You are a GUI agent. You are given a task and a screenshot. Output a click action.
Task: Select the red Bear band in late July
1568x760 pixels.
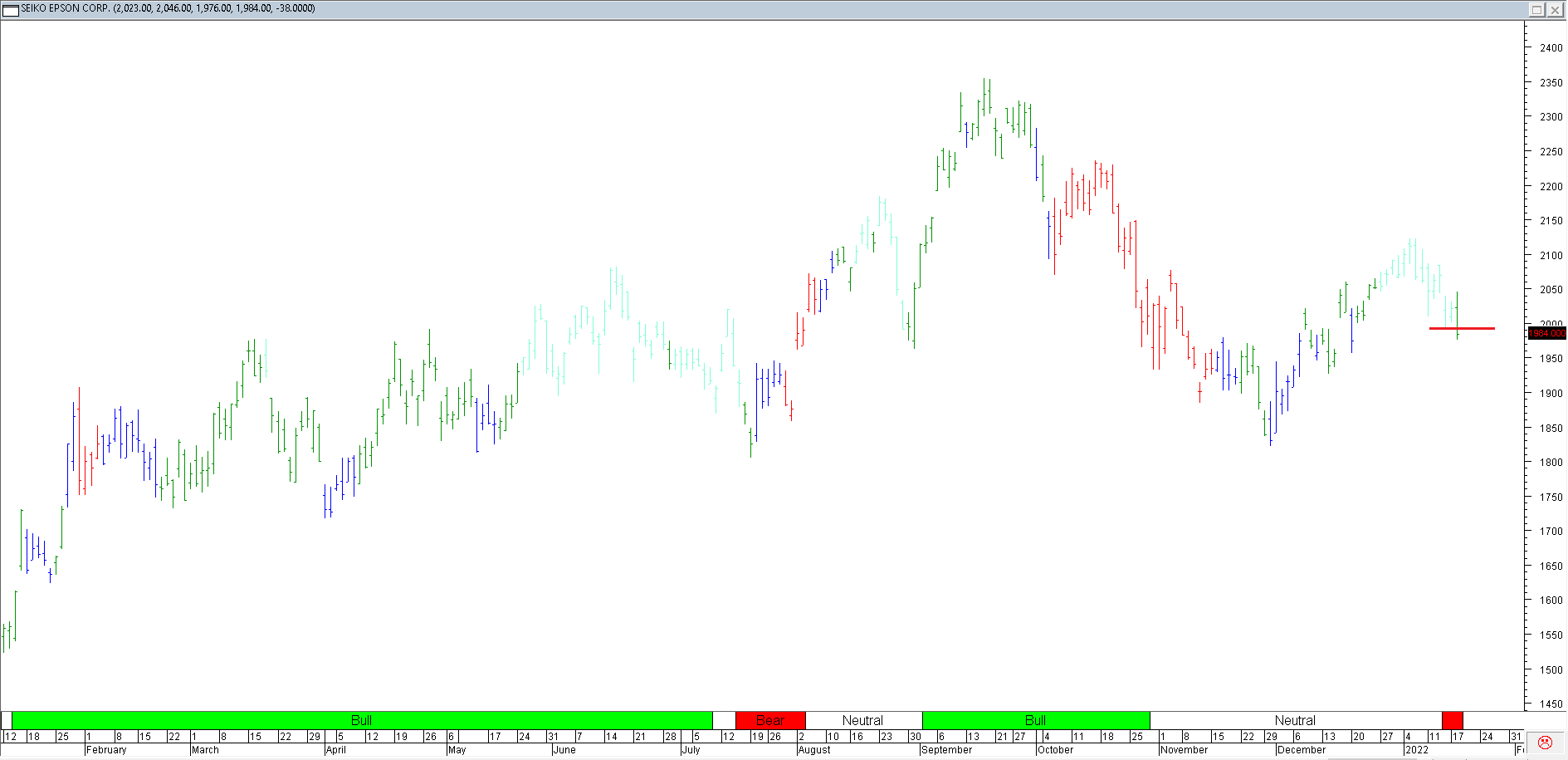point(770,720)
